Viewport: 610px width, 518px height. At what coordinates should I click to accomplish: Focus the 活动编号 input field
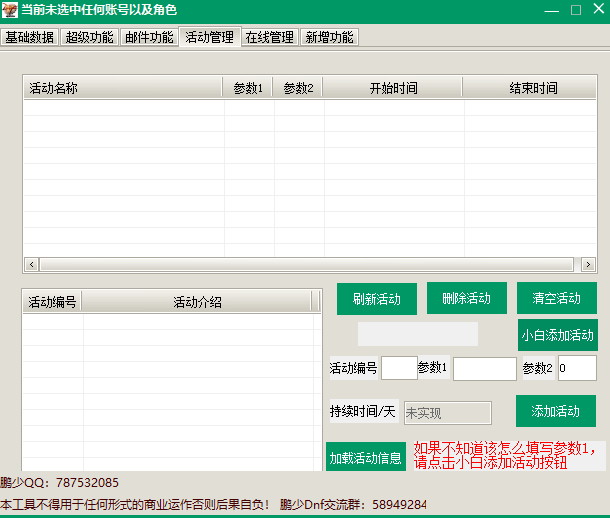(399, 368)
